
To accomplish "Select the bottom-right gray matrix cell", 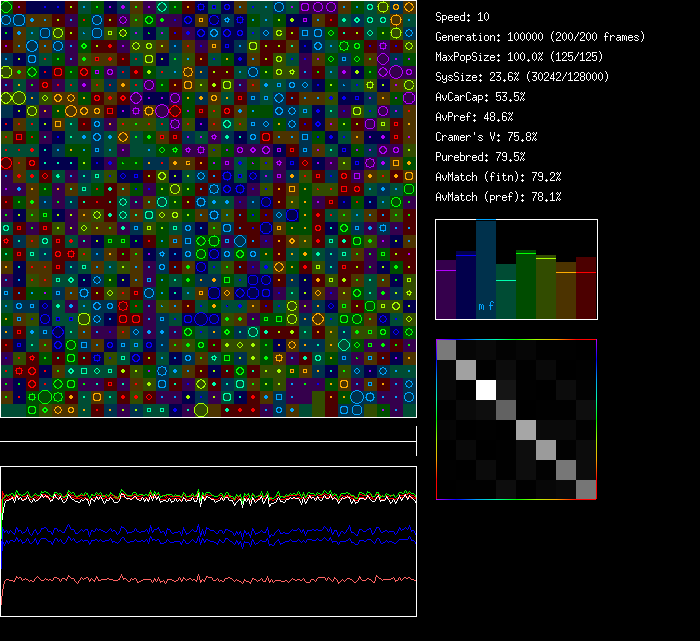I will 586,489.
